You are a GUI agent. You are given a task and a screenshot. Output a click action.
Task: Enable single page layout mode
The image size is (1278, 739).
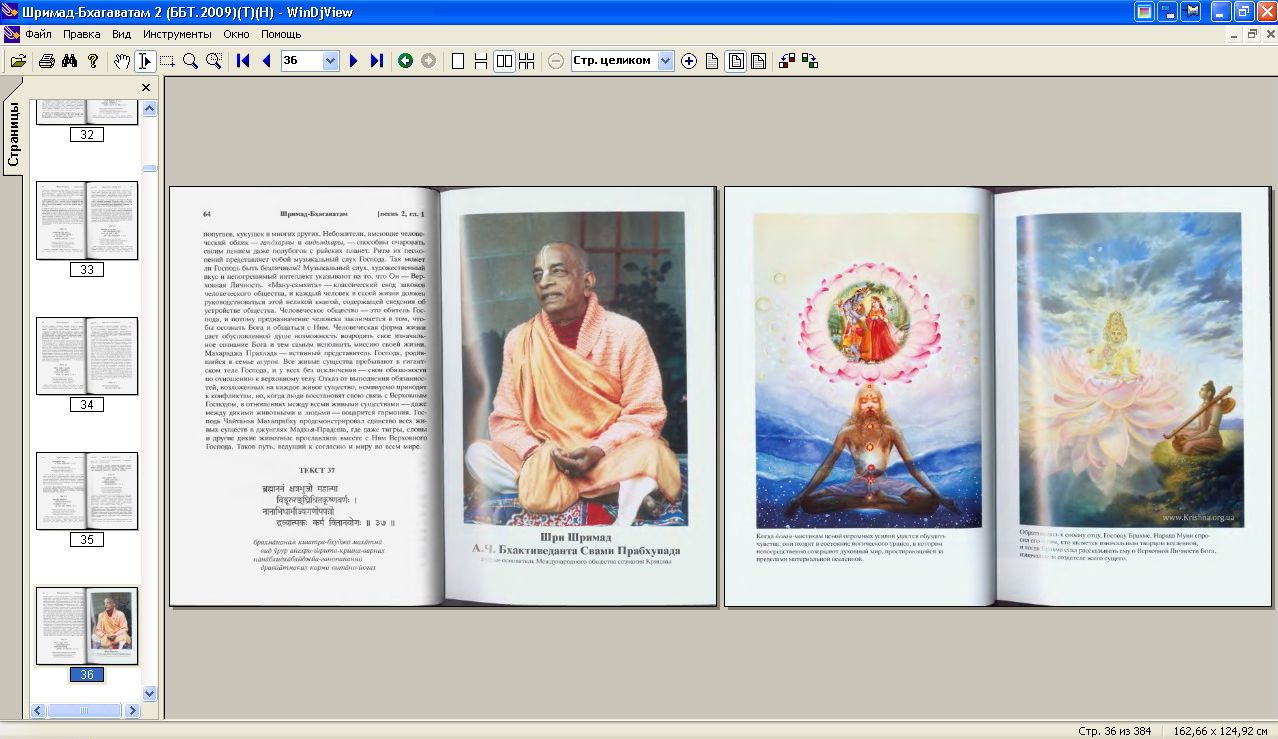[x=458, y=61]
